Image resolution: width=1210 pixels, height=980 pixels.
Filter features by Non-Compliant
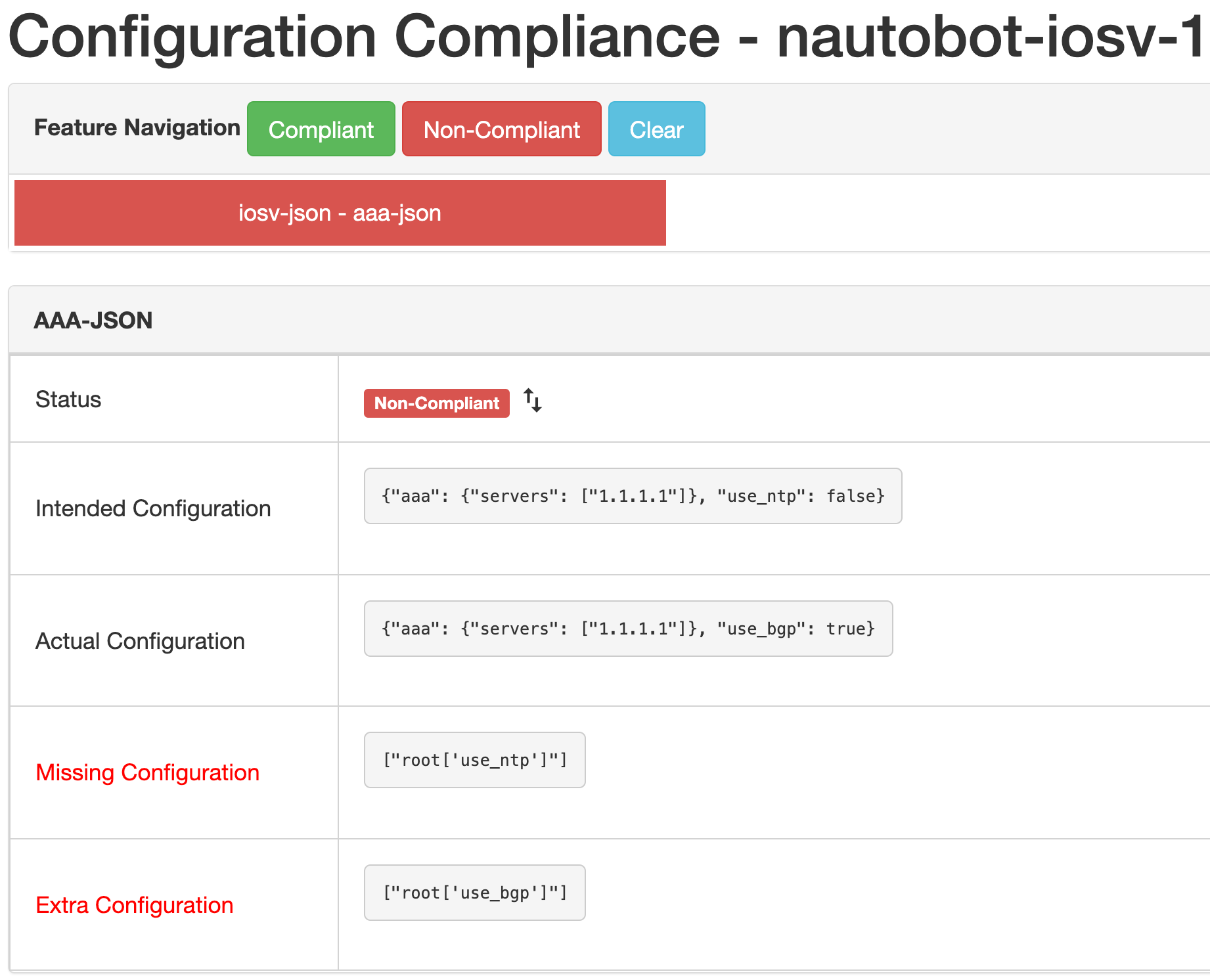501,129
